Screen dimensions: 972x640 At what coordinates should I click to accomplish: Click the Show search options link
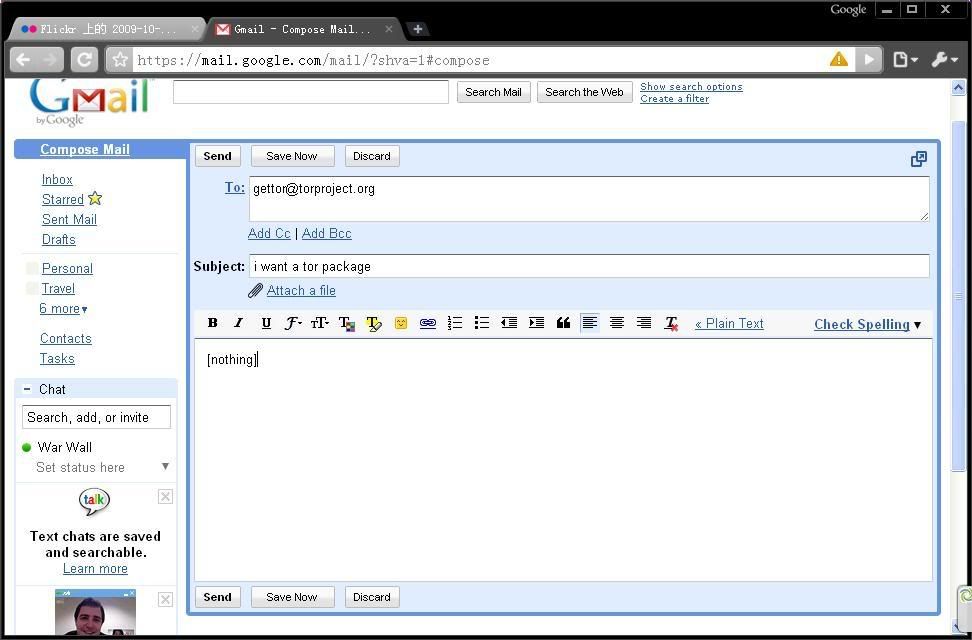691,87
